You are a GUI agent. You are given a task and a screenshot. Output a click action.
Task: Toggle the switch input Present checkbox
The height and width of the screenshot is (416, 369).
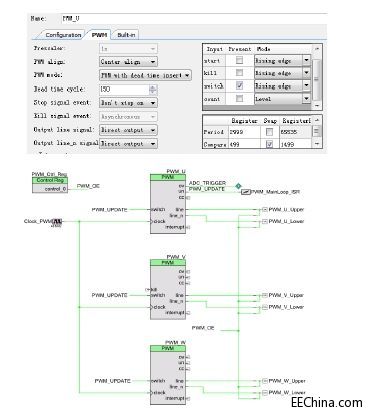(239, 86)
